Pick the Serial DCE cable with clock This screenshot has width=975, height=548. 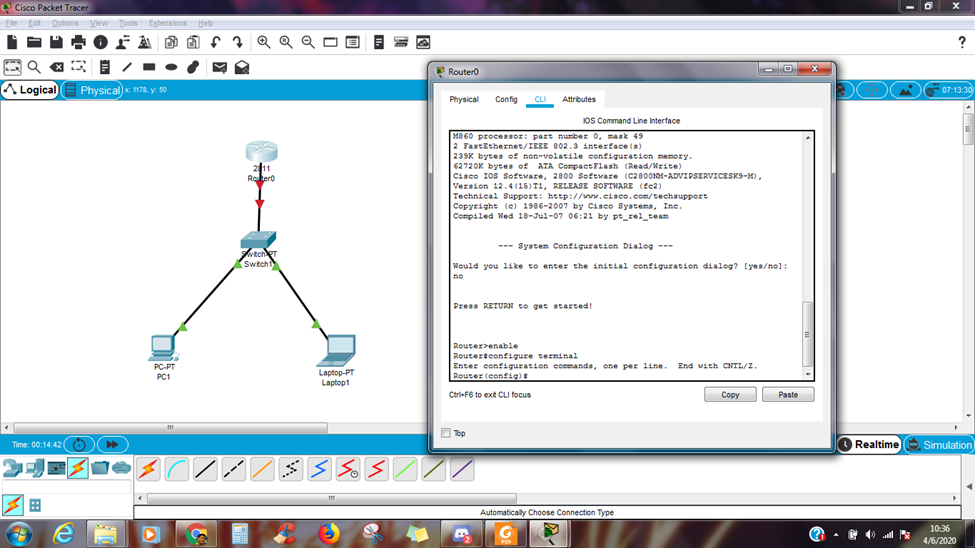[348, 469]
